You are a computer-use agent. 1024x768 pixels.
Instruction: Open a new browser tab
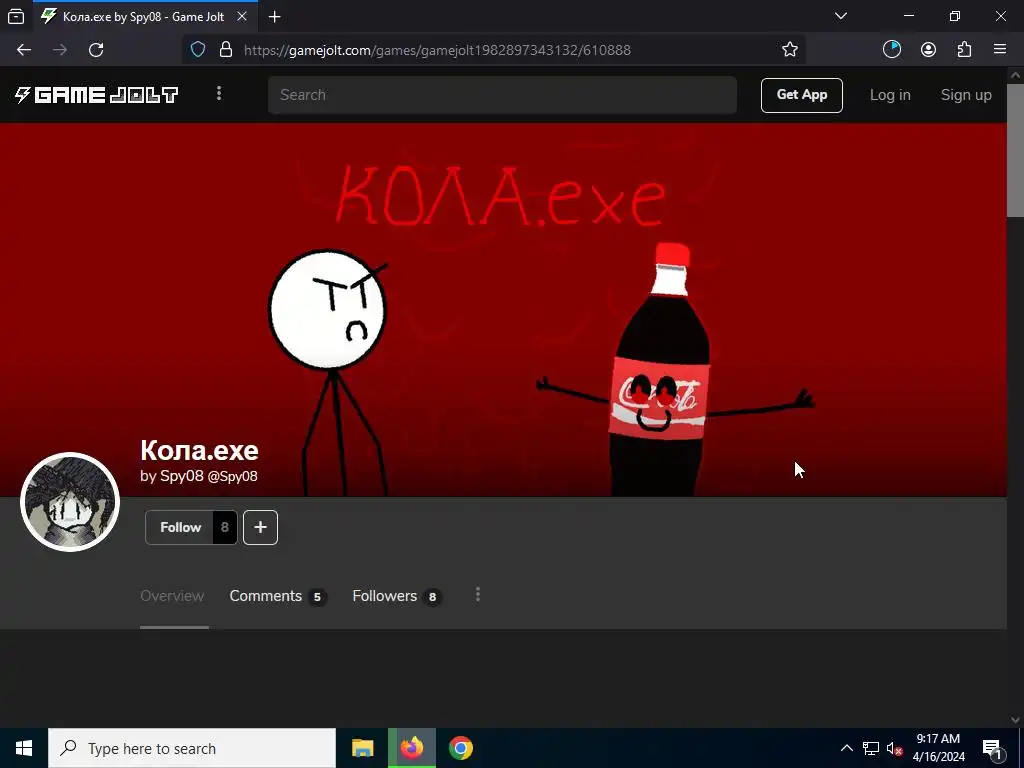[275, 17]
